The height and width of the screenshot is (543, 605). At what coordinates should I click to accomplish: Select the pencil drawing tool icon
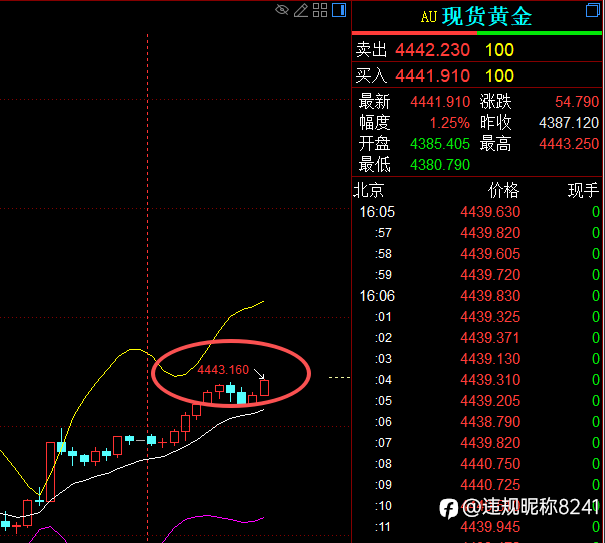click(301, 10)
